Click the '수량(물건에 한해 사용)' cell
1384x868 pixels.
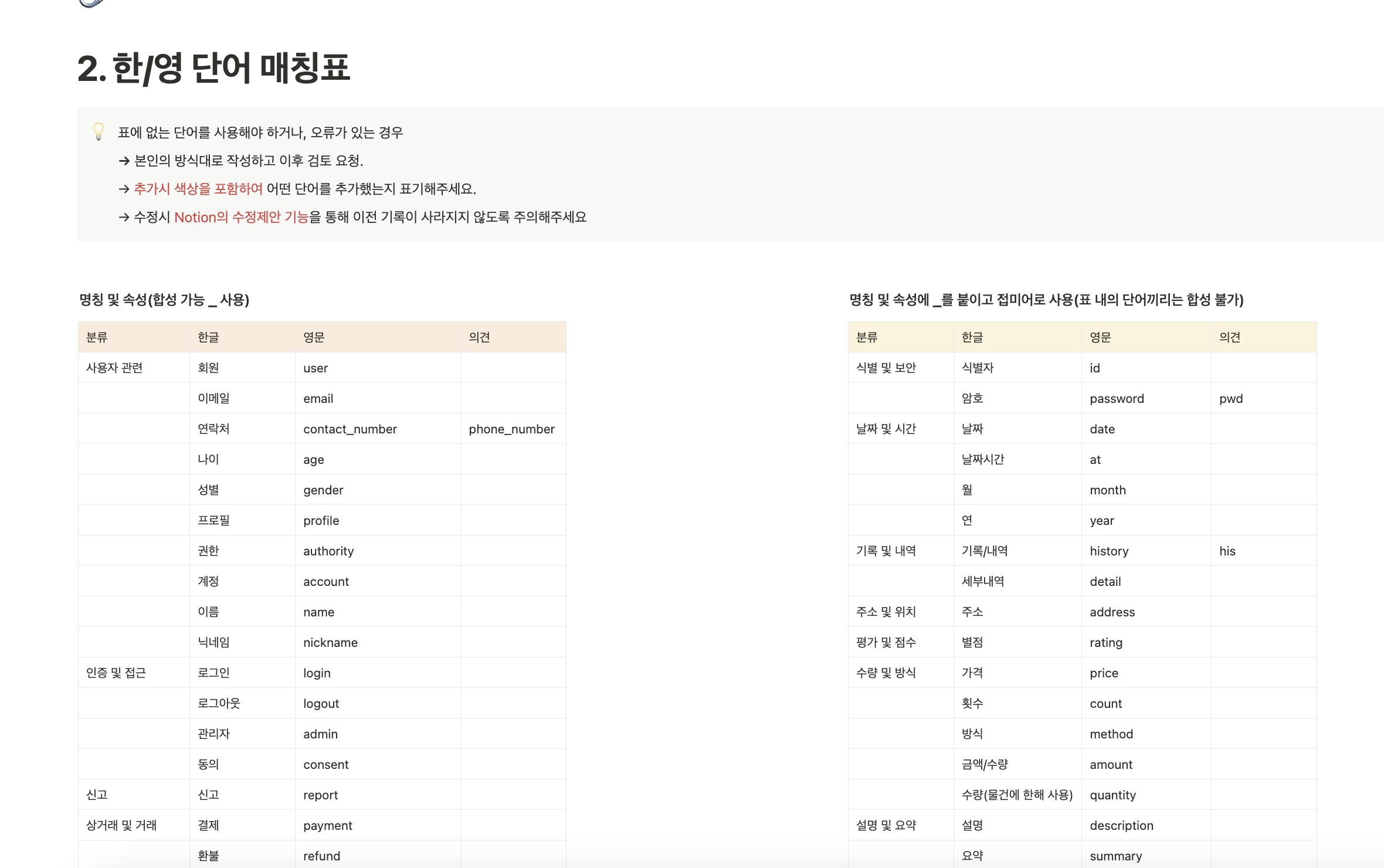(x=1017, y=795)
